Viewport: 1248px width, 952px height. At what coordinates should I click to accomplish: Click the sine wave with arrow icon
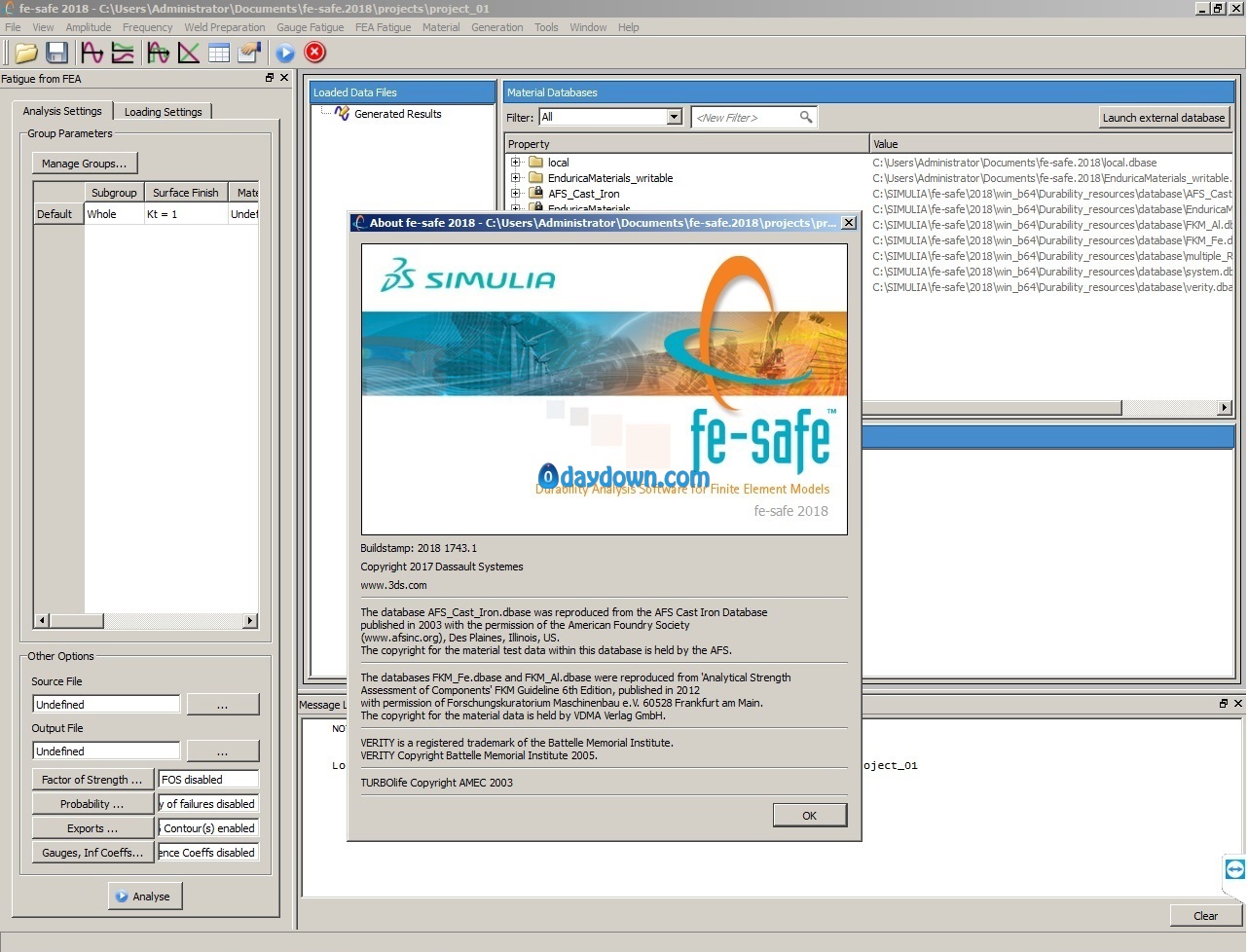click(159, 53)
